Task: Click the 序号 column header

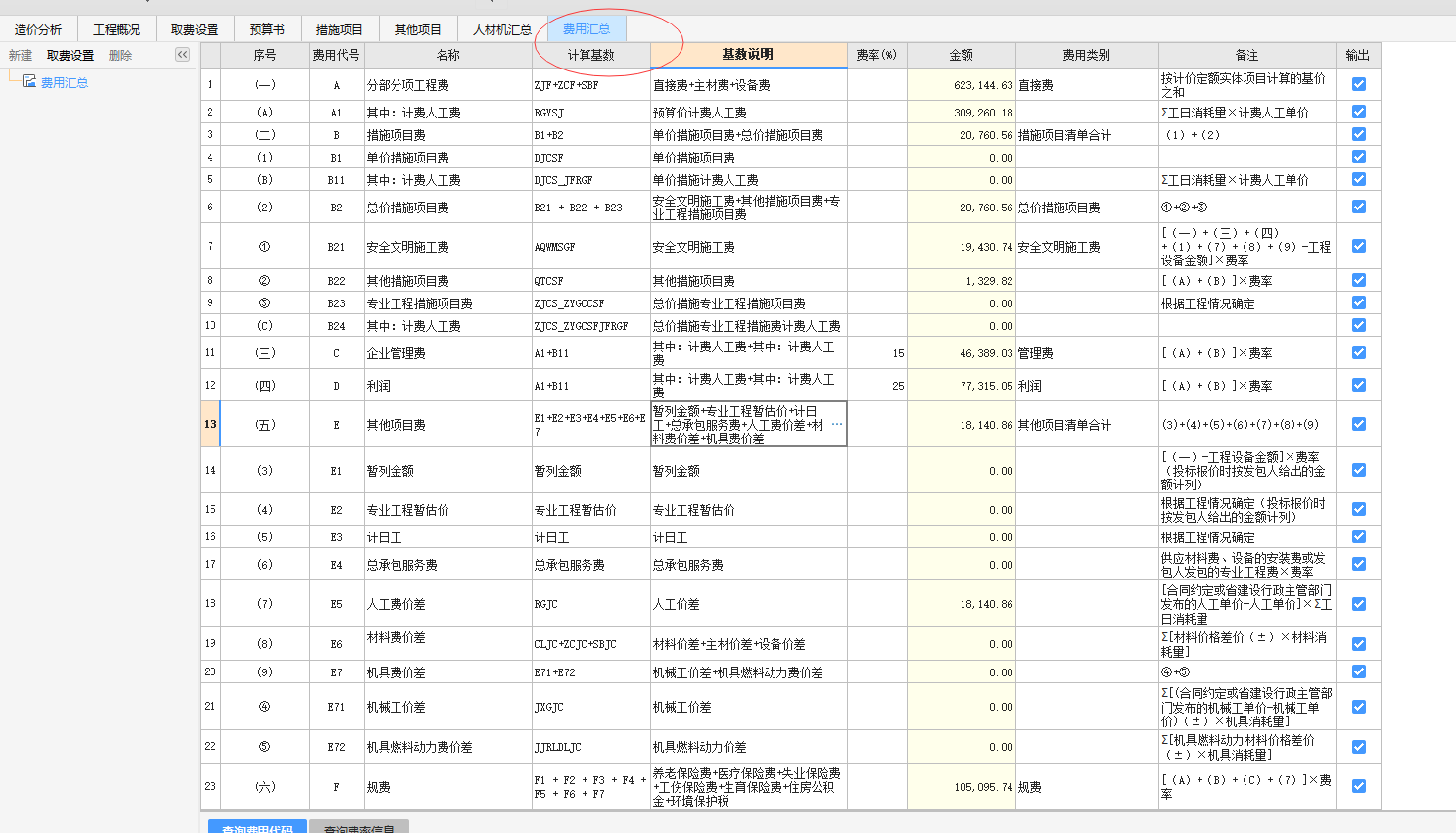Action: coord(264,55)
